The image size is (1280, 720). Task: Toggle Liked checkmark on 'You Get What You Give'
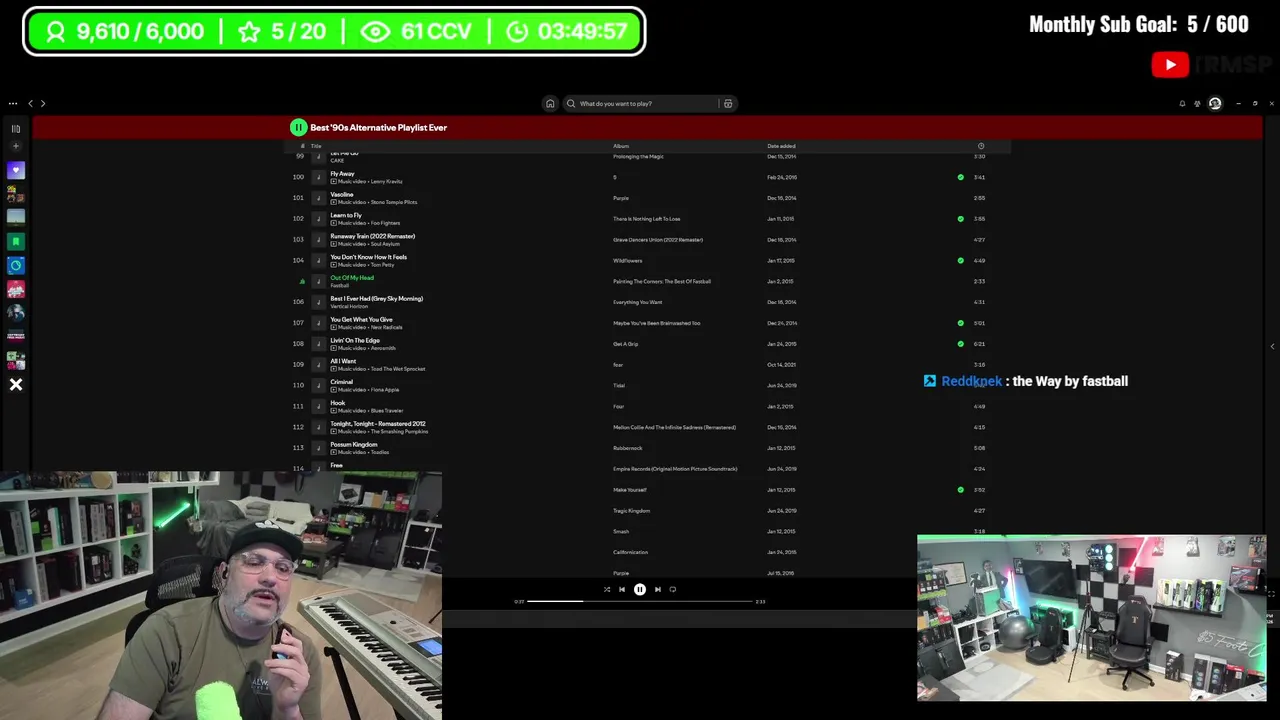click(960, 323)
